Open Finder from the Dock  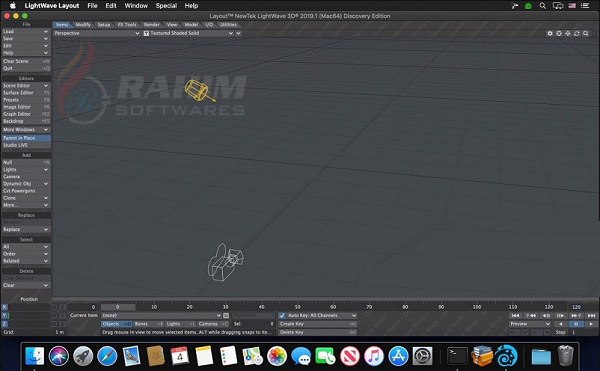34,356
